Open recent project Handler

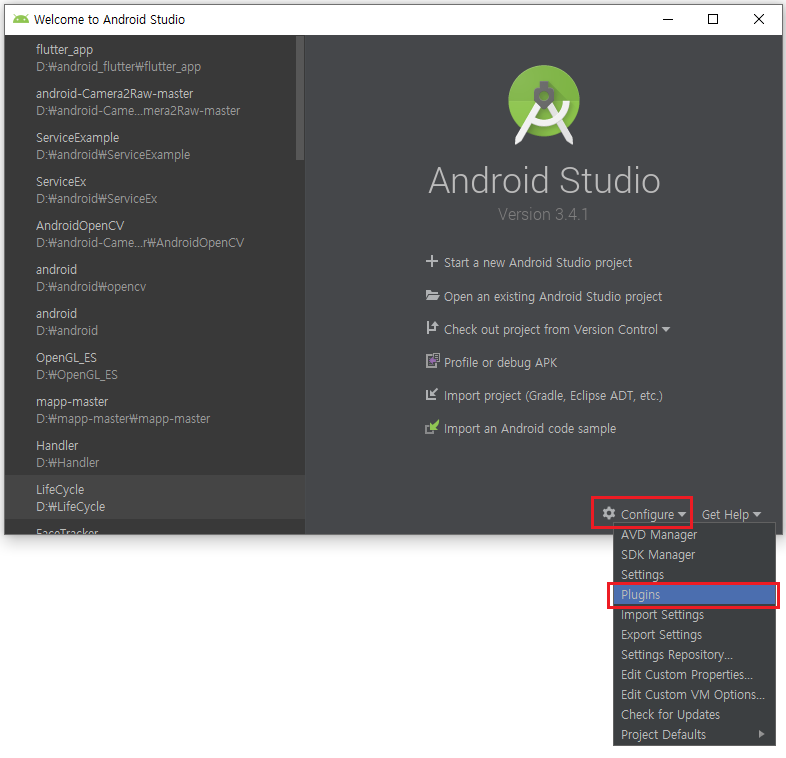(155, 454)
